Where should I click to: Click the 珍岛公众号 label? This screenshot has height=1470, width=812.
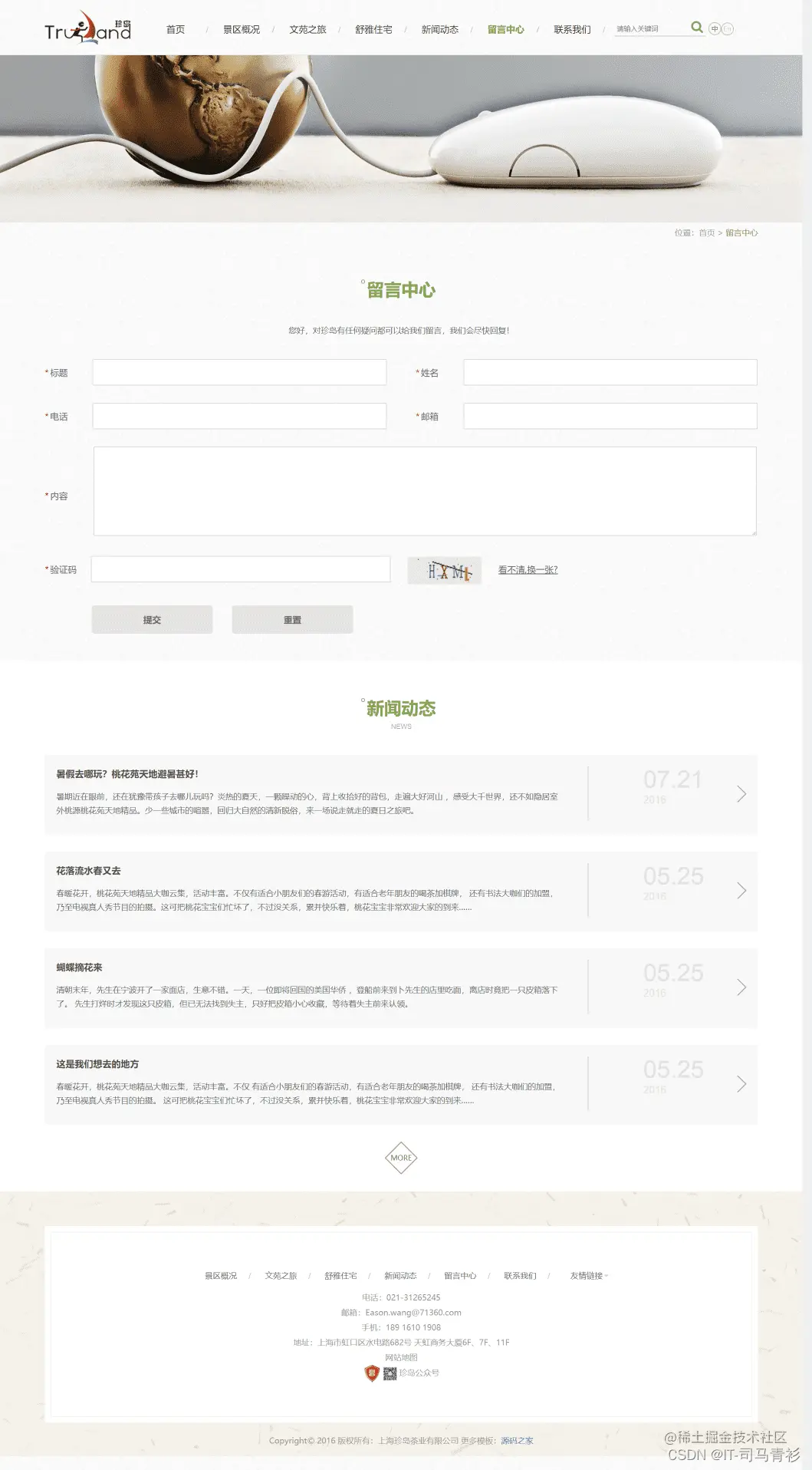pos(419,1373)
